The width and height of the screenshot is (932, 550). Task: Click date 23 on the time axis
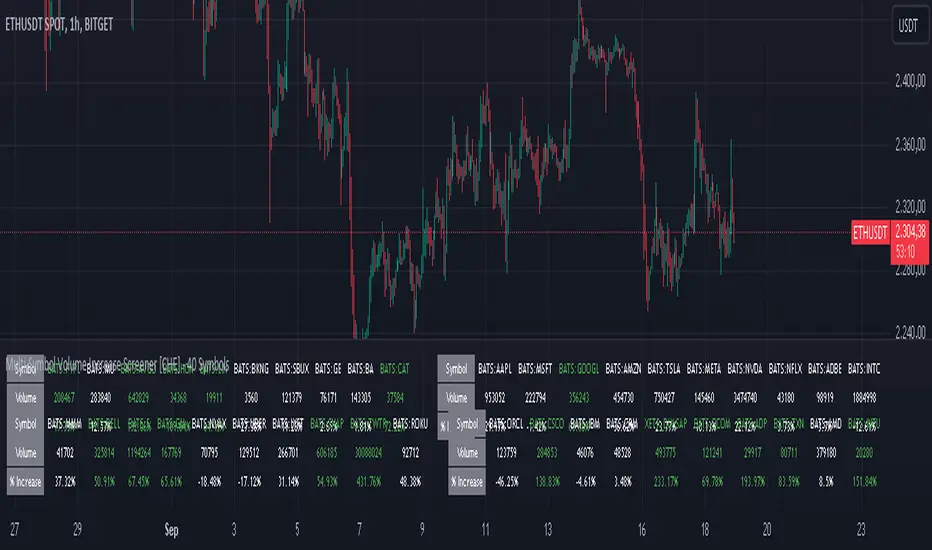coord(860,526)
